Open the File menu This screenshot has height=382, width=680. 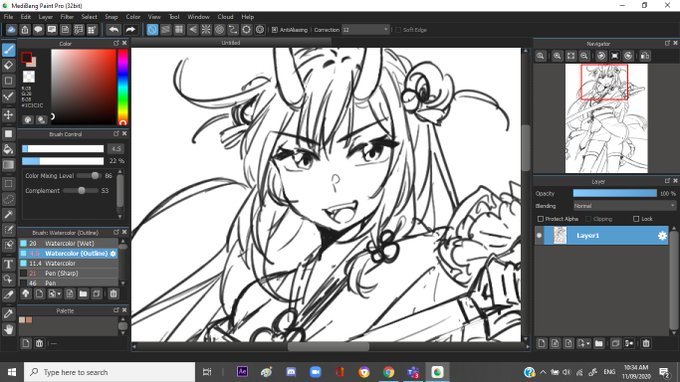(x=8, y=17)
